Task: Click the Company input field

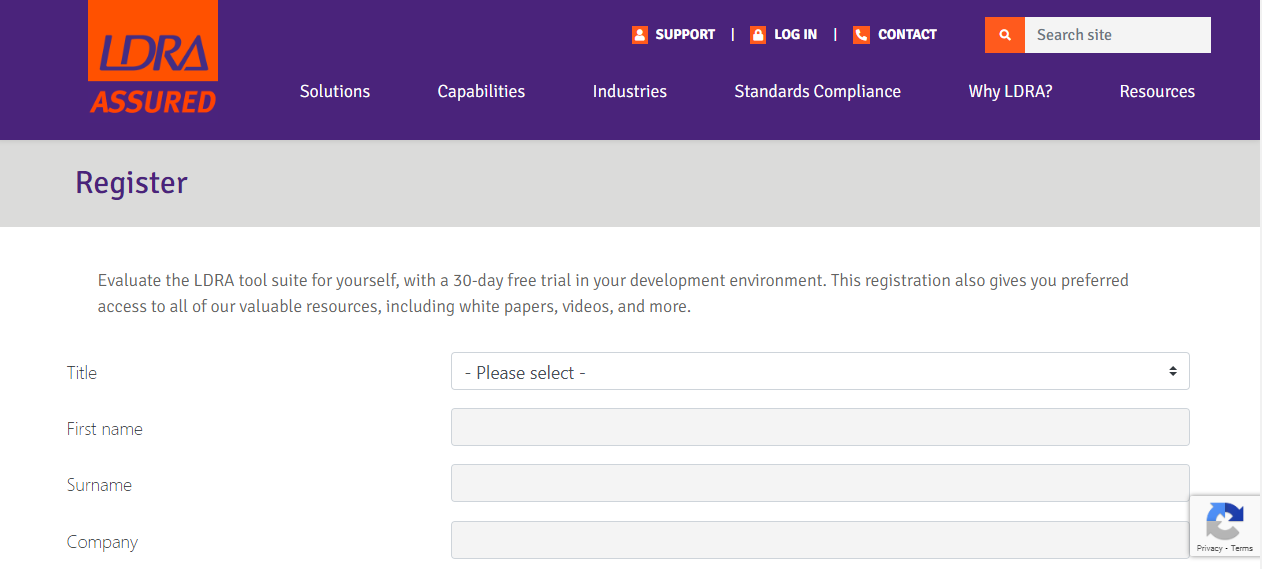Action: [819, 540]
